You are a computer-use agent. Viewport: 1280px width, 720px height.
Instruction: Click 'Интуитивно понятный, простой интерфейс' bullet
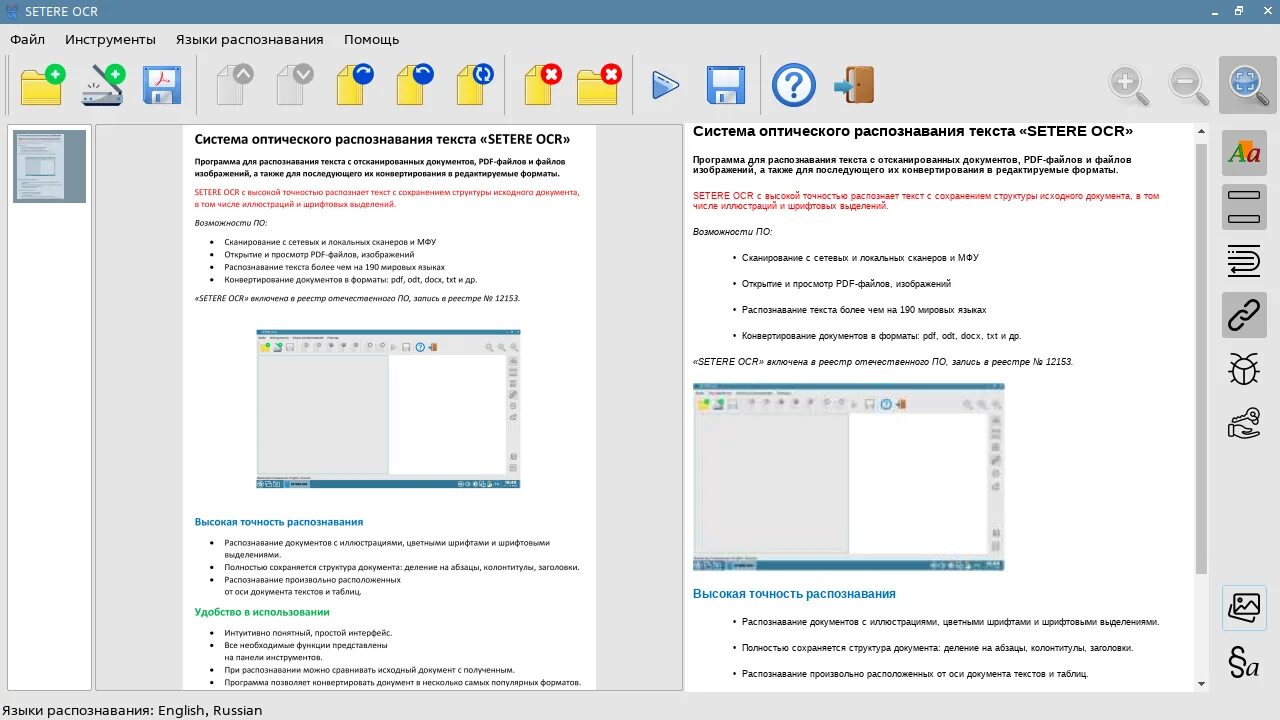click(x=308, y=633)
